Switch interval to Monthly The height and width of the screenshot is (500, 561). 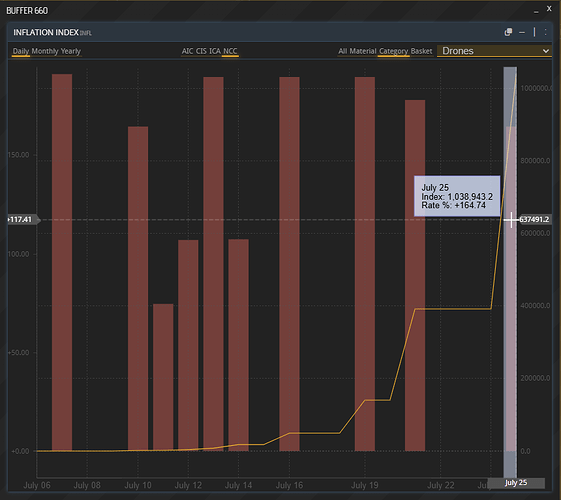click(45, 51)
